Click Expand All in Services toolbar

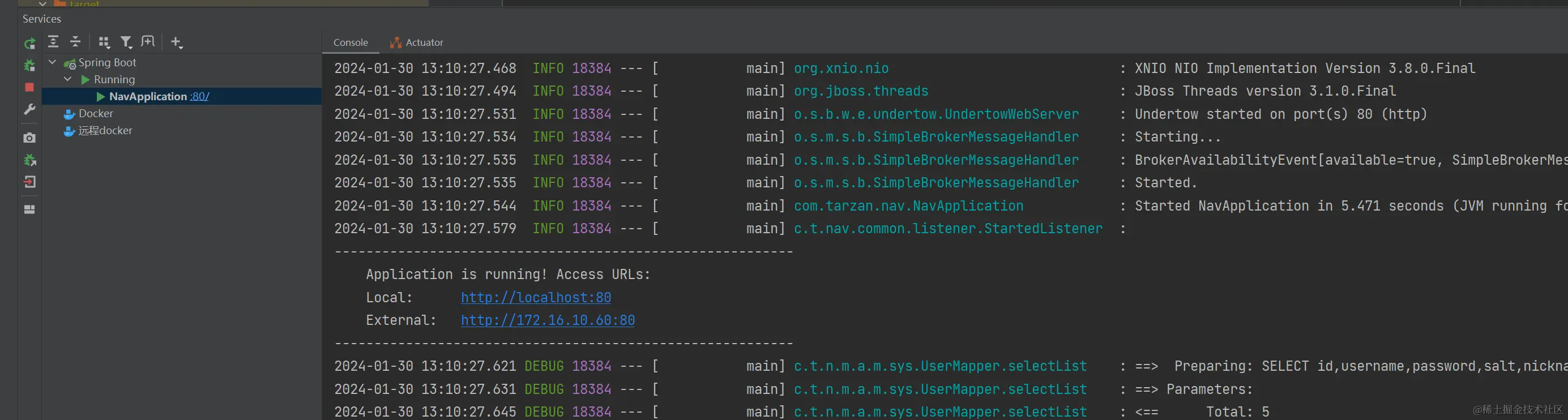[x=54, y=41]
